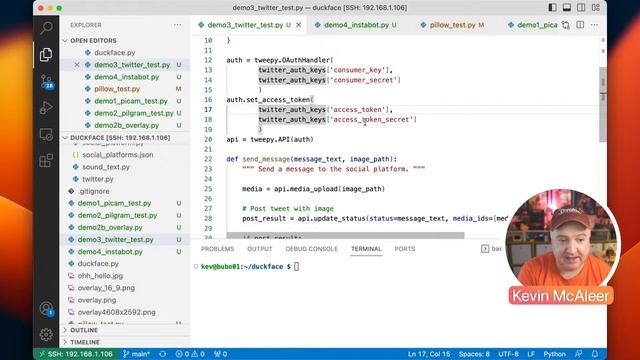Image resolution: width=640 pixels, height=360 pixels.
Task: Open the Output panel tab
Action: (260, 249)
